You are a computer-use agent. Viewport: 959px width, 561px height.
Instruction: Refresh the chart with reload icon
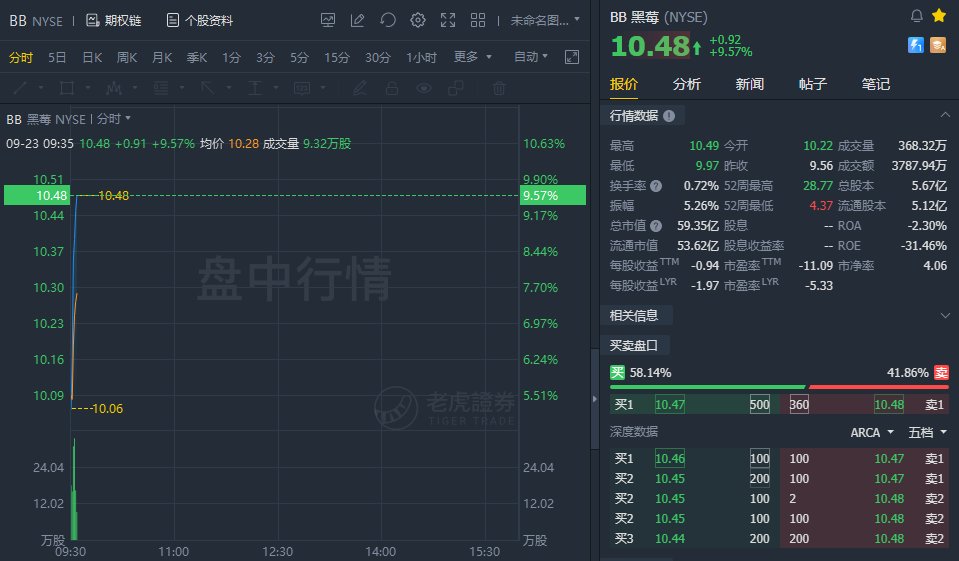pyautogui.click(x=388, y=20)
